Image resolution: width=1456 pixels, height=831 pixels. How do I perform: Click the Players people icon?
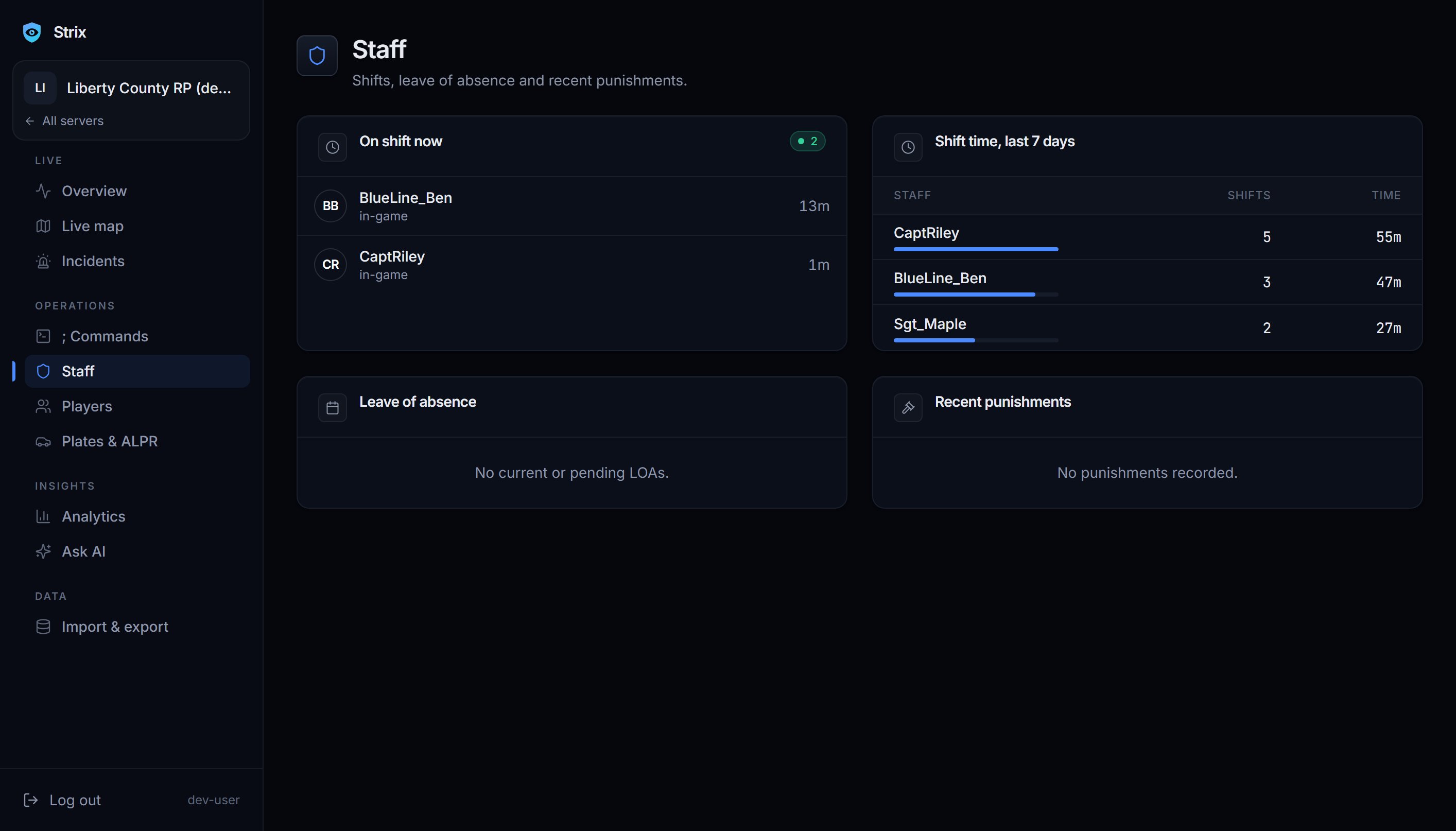[x=43, y=406]
